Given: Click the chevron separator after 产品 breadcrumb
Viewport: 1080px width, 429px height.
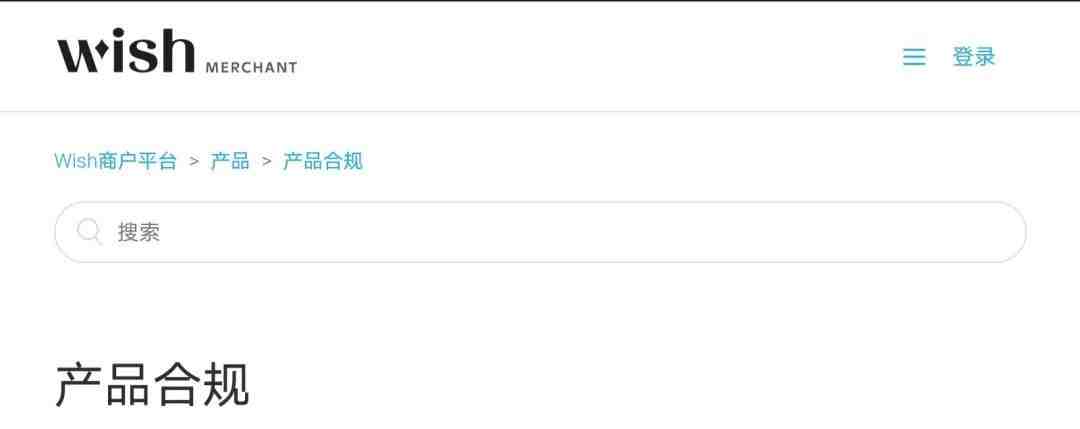Looking at the screenshot, I should point(267,162).
